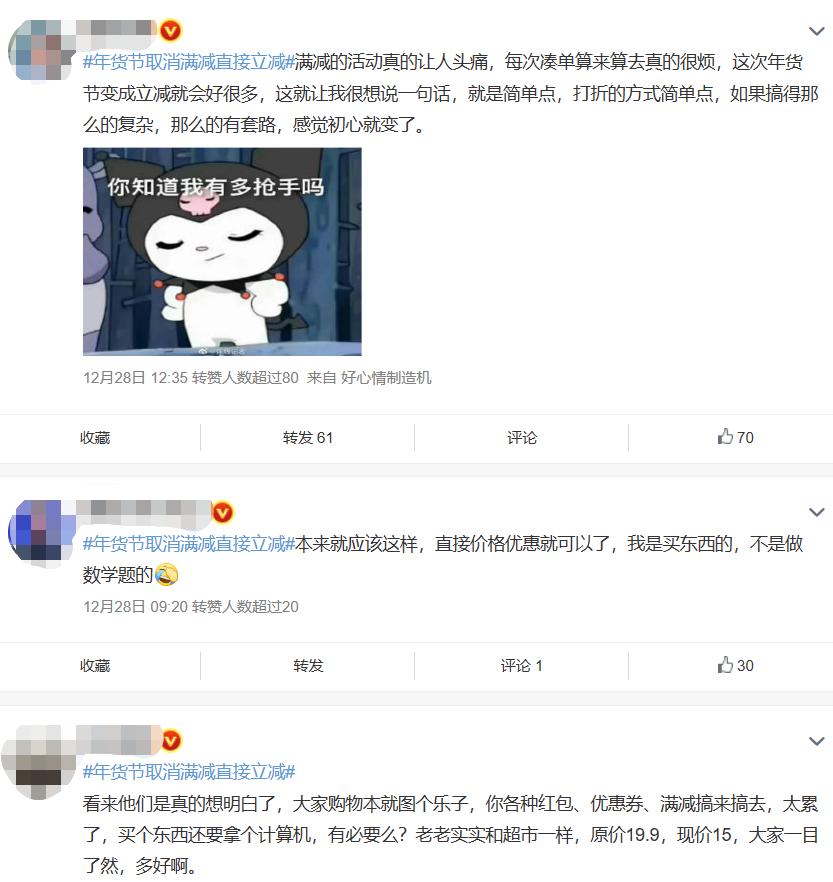Like the second post with 30 likes
Image resolution: width=833 pixels, height=882 pixels.
click(x=735, y=665)
